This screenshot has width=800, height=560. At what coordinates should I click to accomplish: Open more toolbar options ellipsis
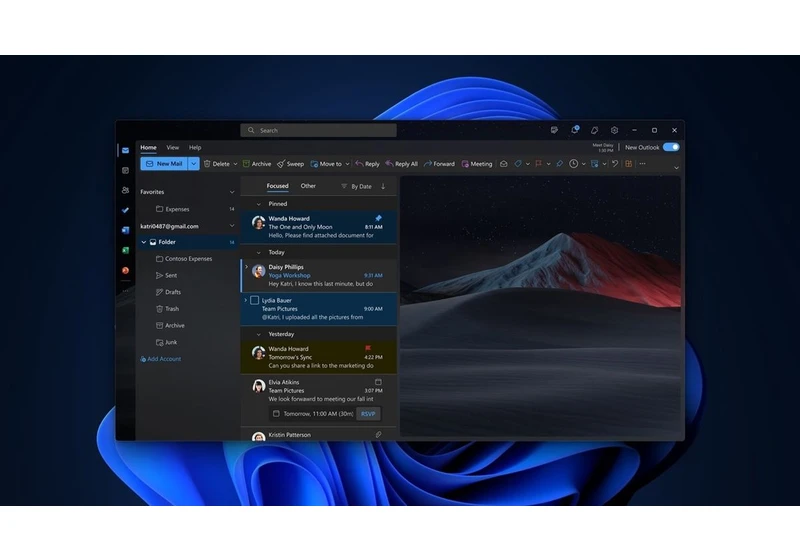point(643,164)
